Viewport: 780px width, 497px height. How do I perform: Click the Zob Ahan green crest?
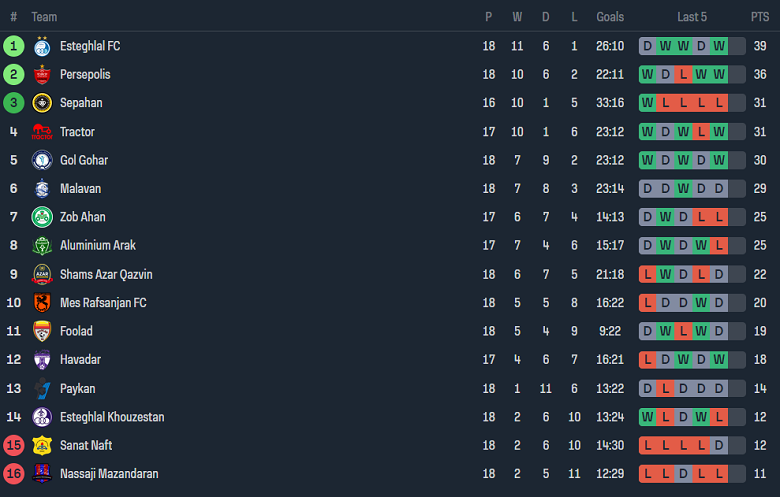click(x=42, y=217)
